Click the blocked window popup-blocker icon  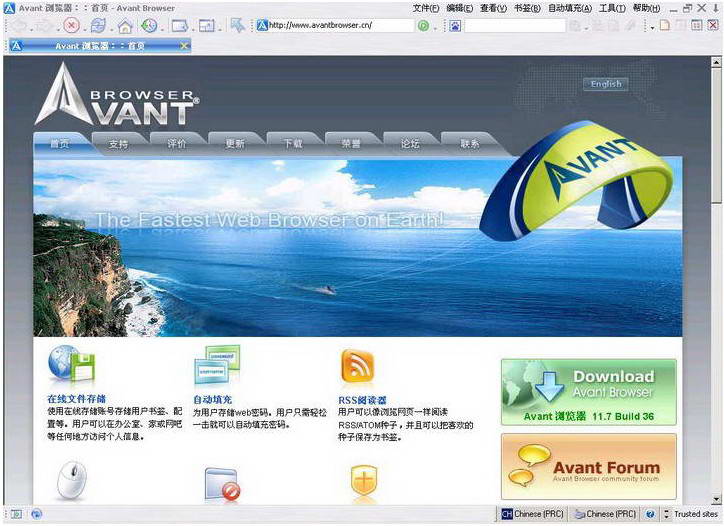[222, 484]
